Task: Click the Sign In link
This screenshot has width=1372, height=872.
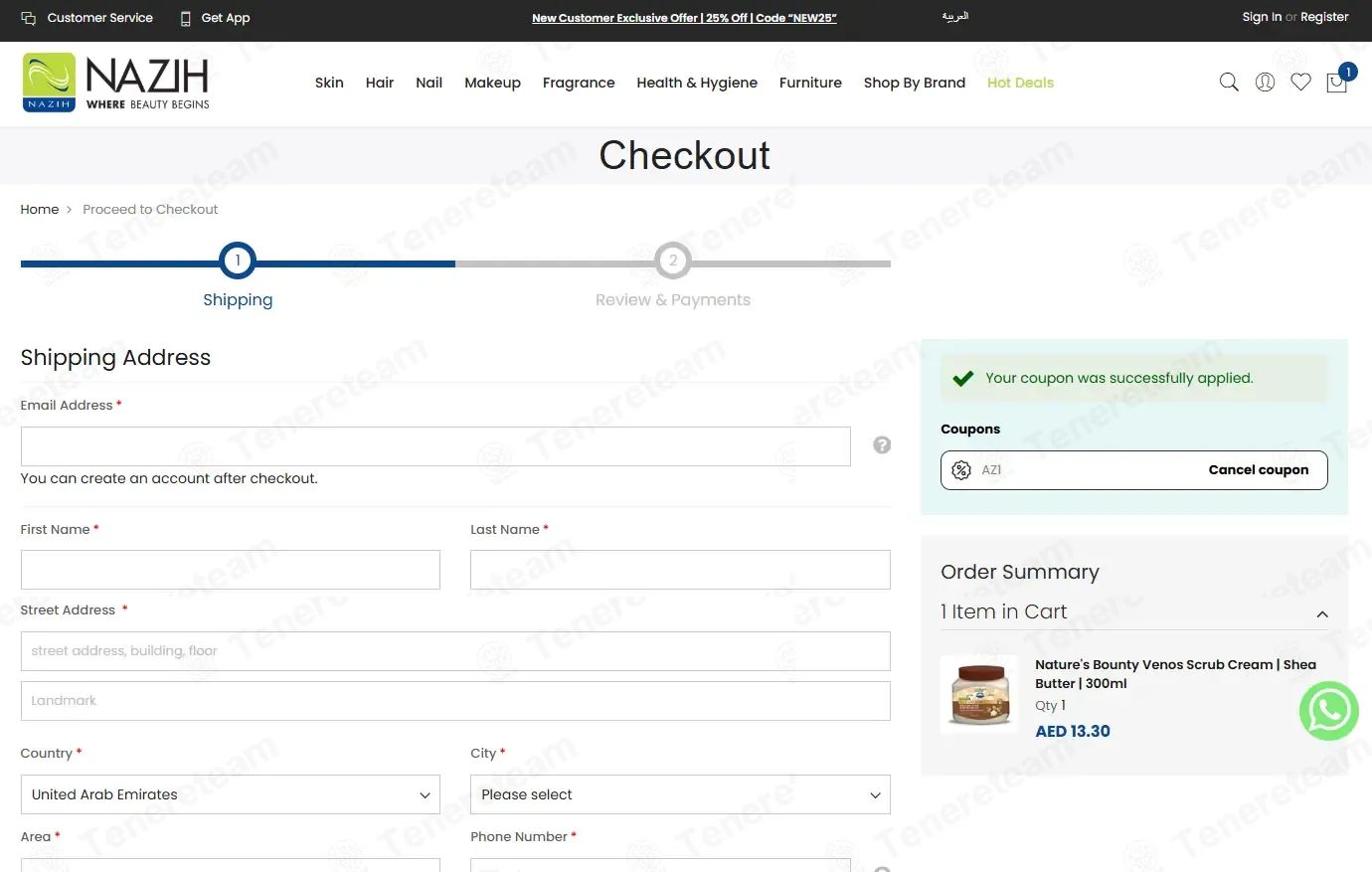Action: coord(1262,17)
